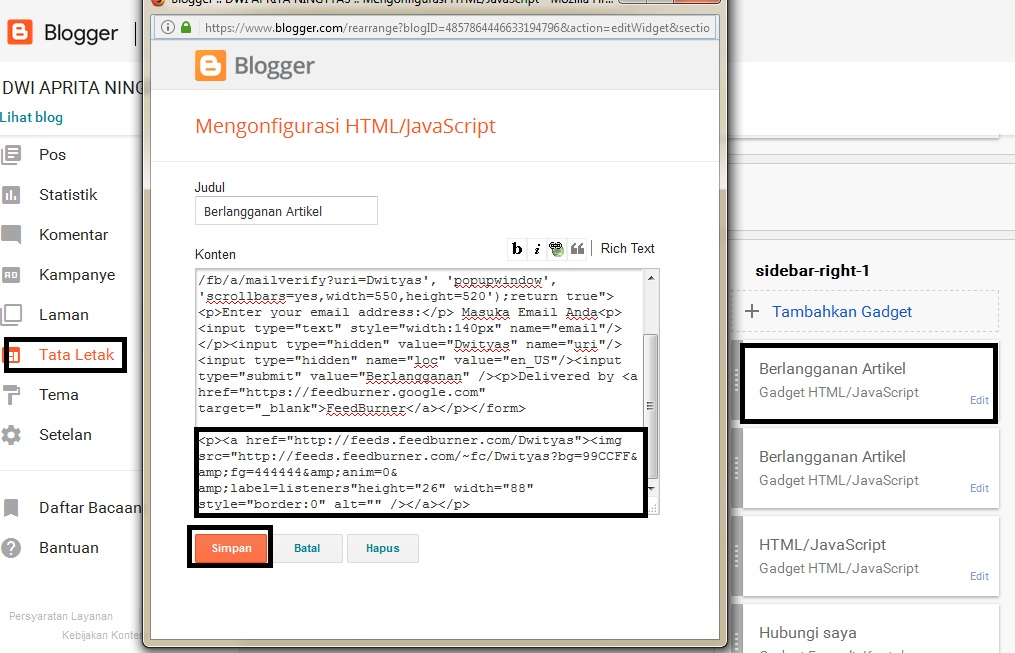The image size is (1015, 653).
Task: Click the Judul title input field
Action: tap(286, 211)
